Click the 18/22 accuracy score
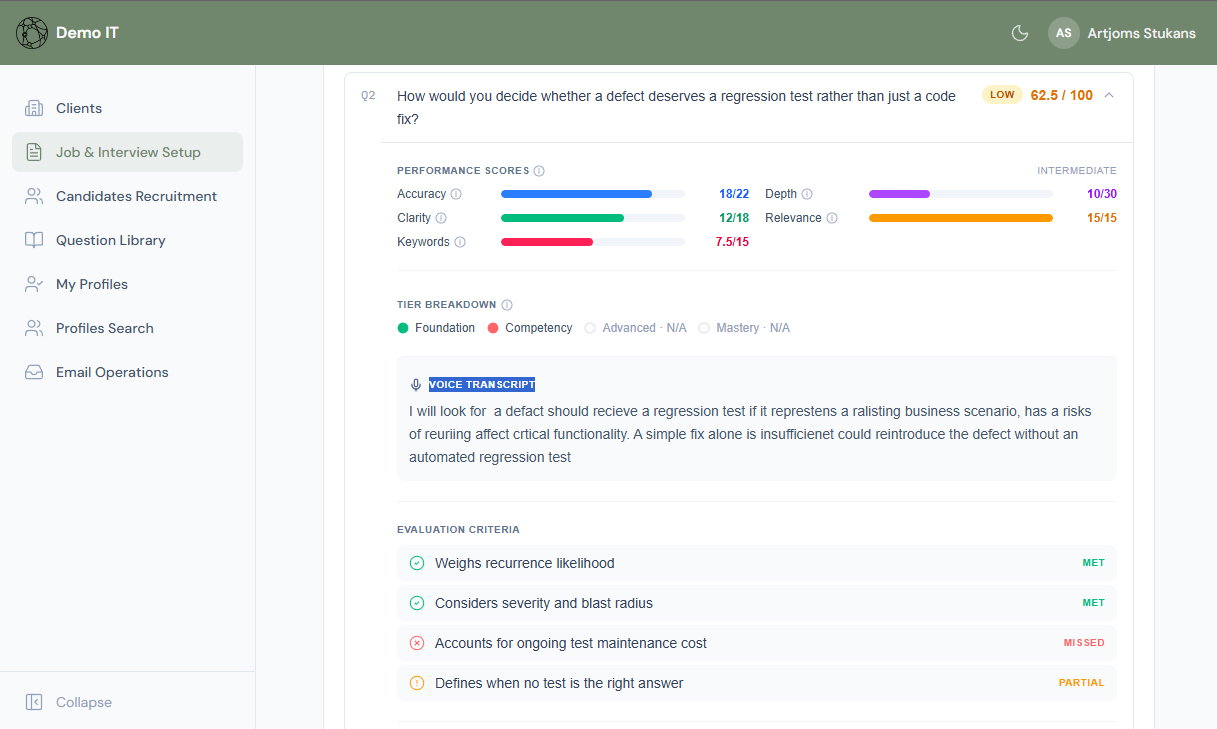Screen dimensions: 1217x729 point(734,194)
